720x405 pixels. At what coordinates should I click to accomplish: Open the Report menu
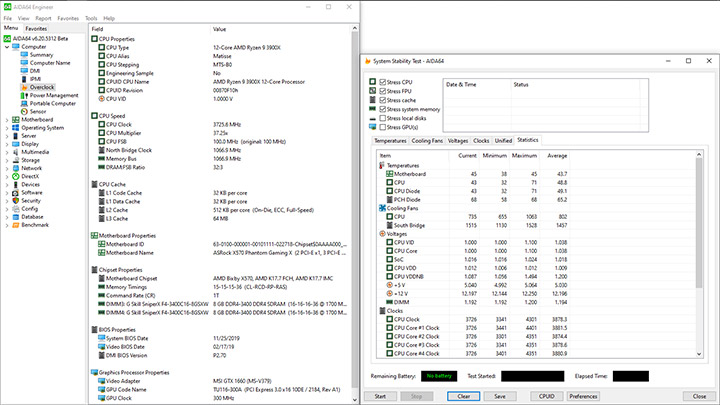[44, 18]
